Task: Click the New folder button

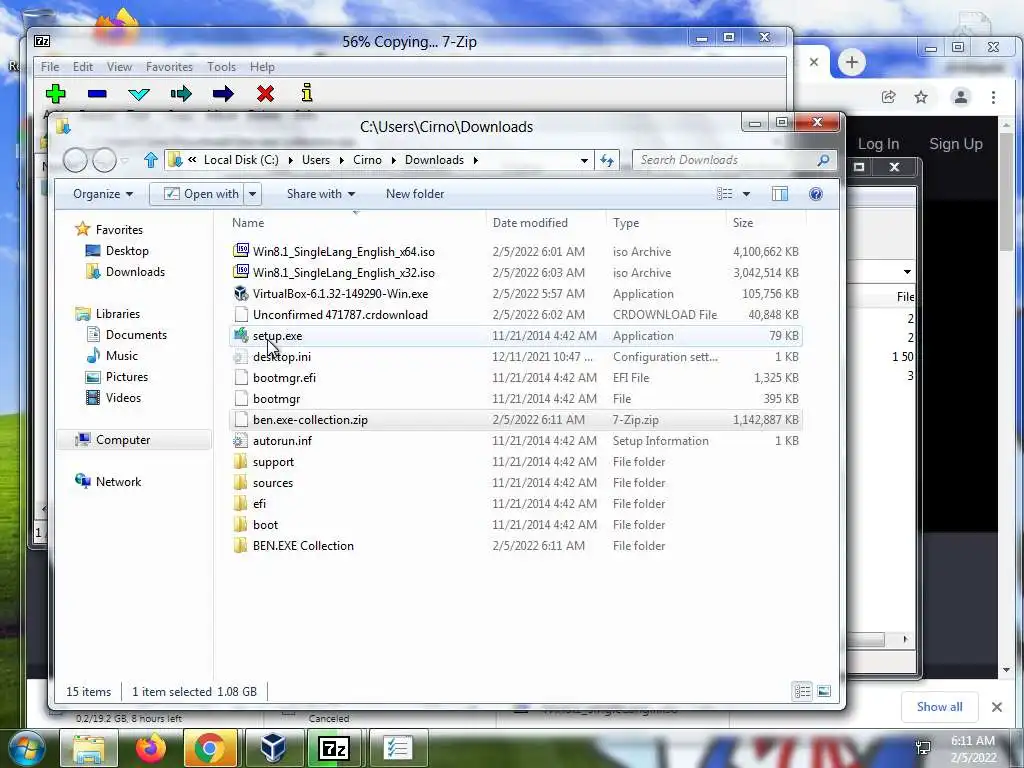Action: (415, 194)
